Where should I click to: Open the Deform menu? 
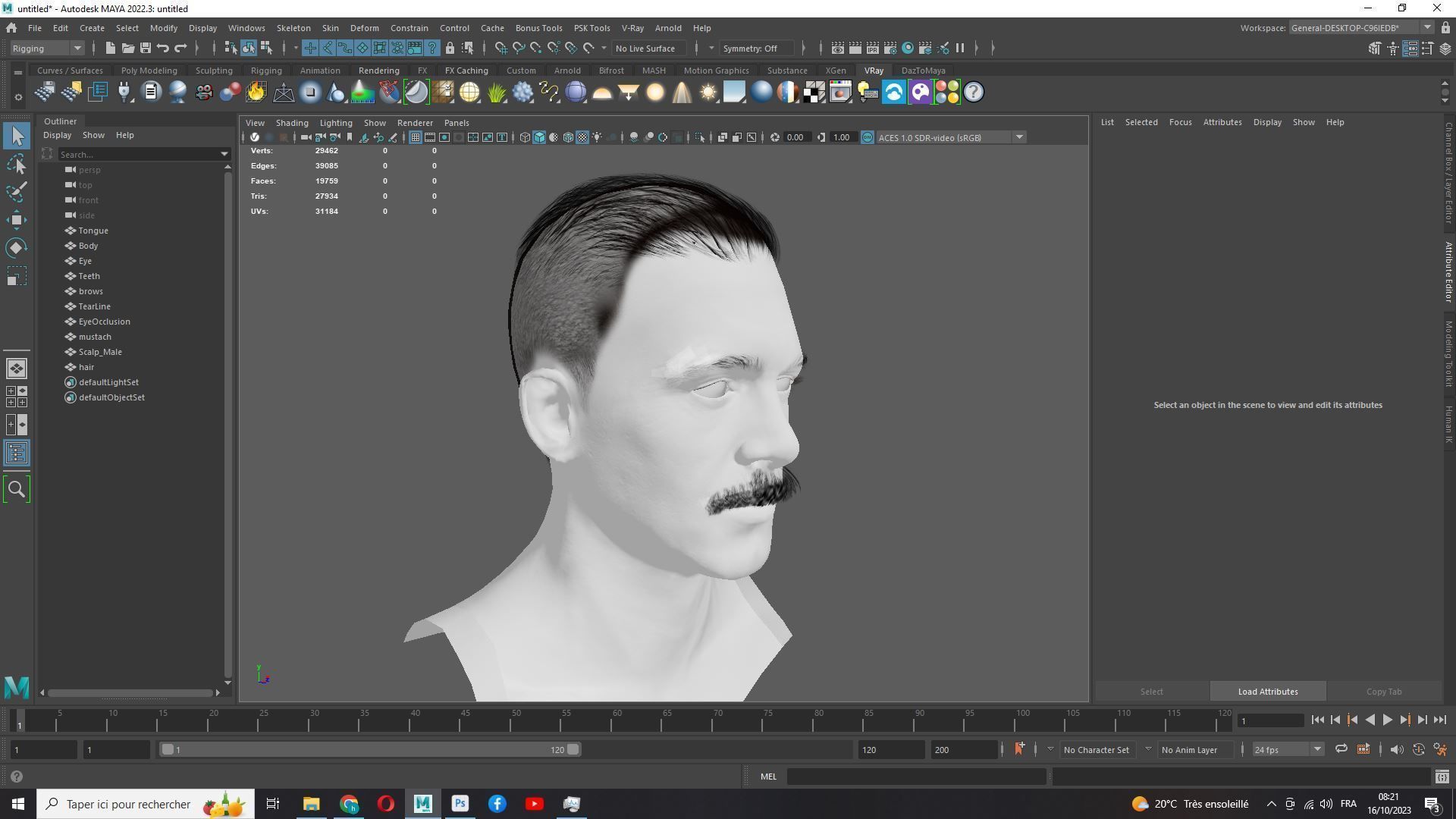(x=364, y=28)
